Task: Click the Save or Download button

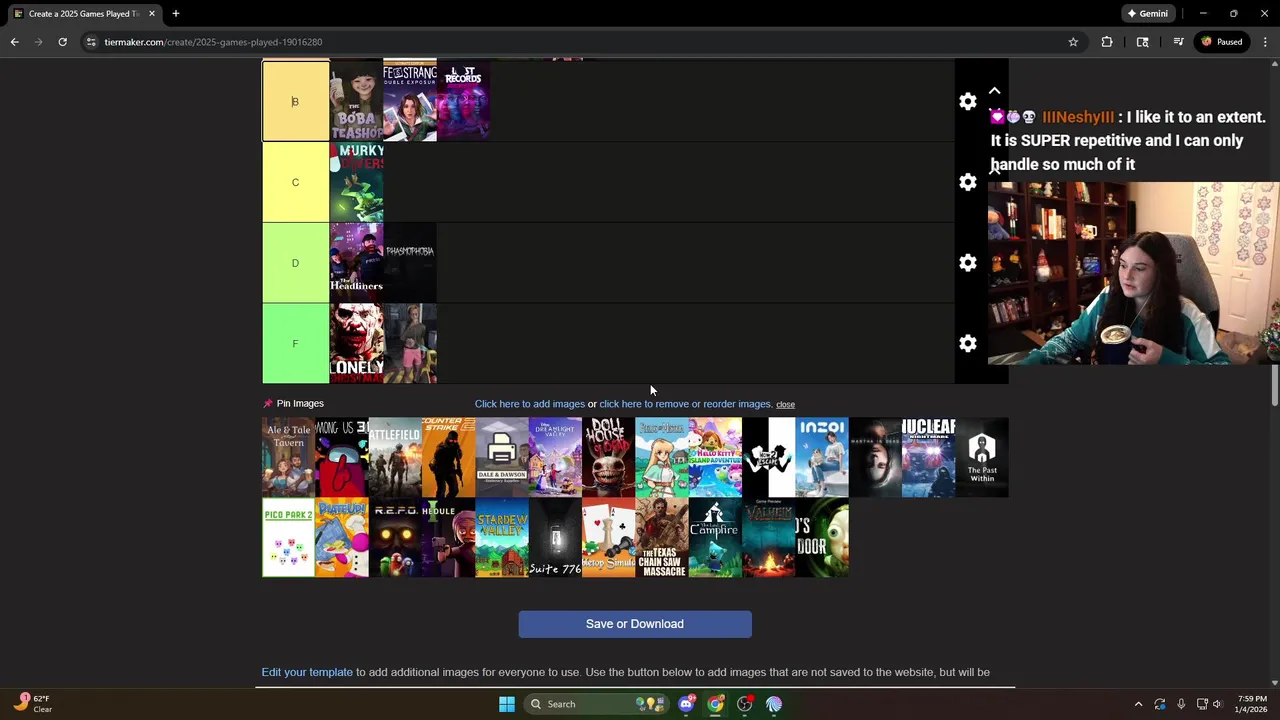Action: pos(635,624)
